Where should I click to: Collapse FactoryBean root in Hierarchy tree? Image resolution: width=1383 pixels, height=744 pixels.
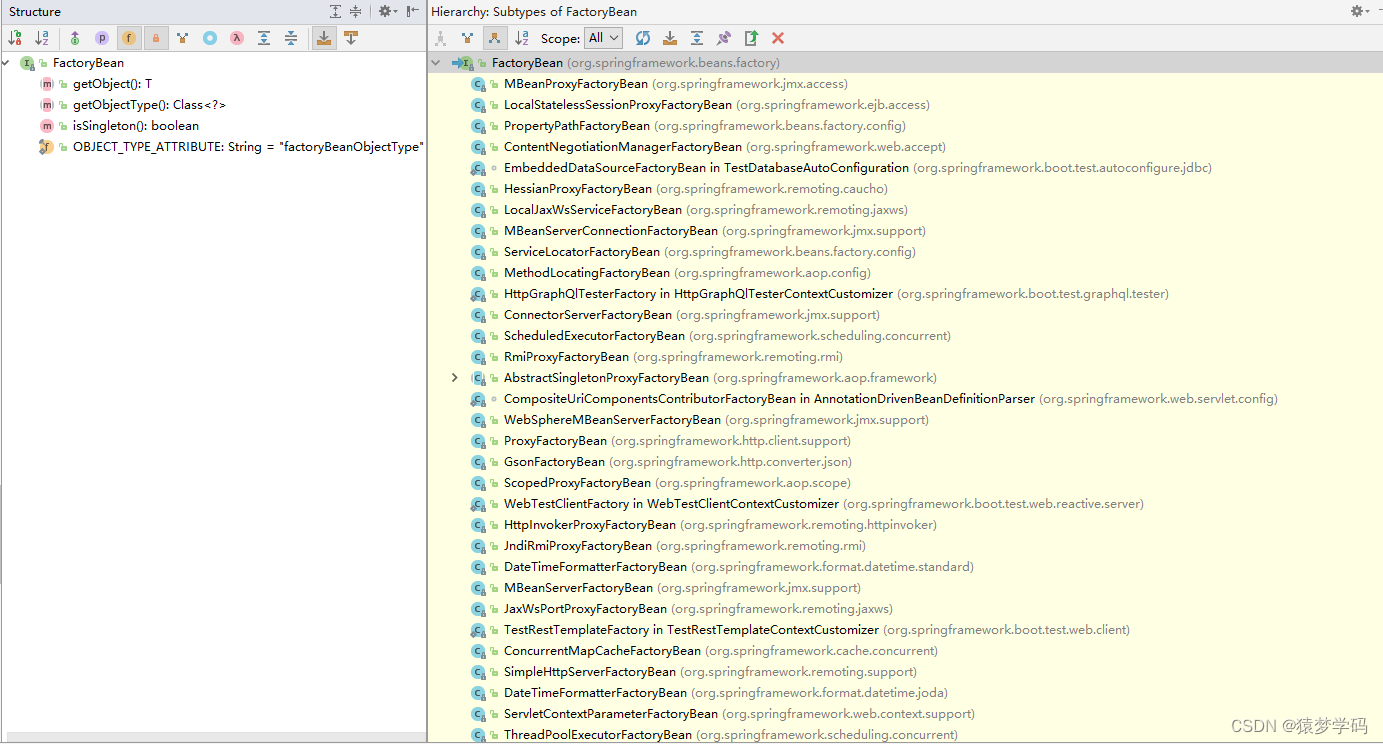pyautogui.click(x=435, y=63)
